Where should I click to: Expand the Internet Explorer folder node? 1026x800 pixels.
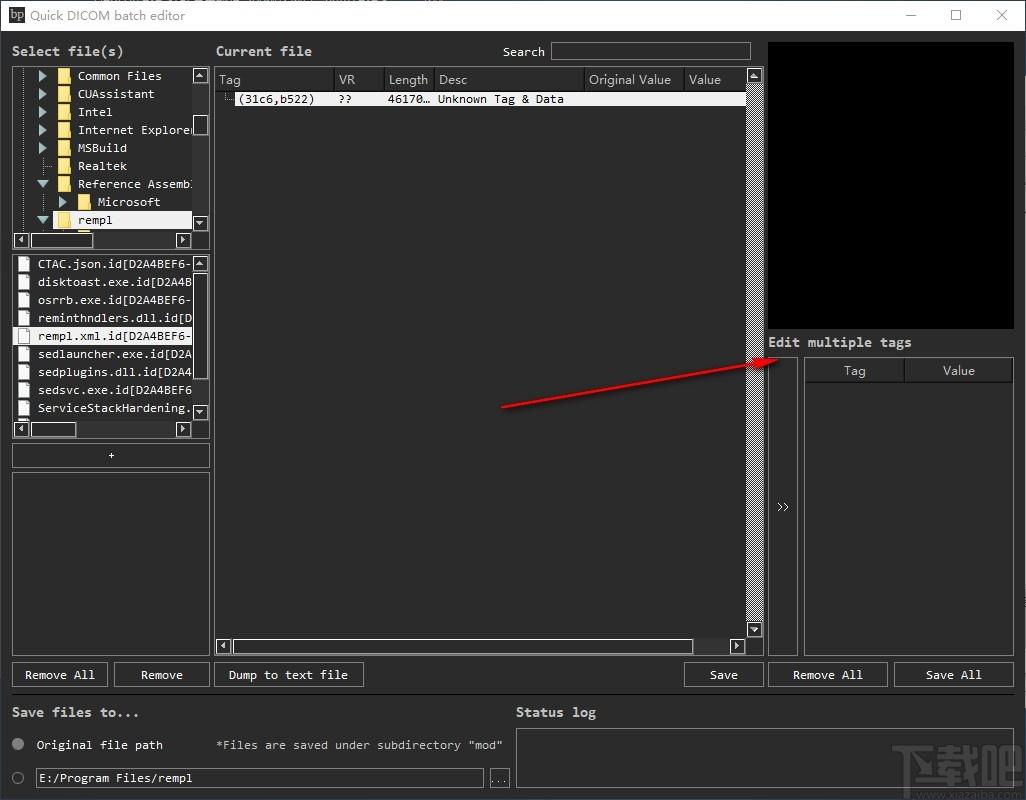pos(43,130)
